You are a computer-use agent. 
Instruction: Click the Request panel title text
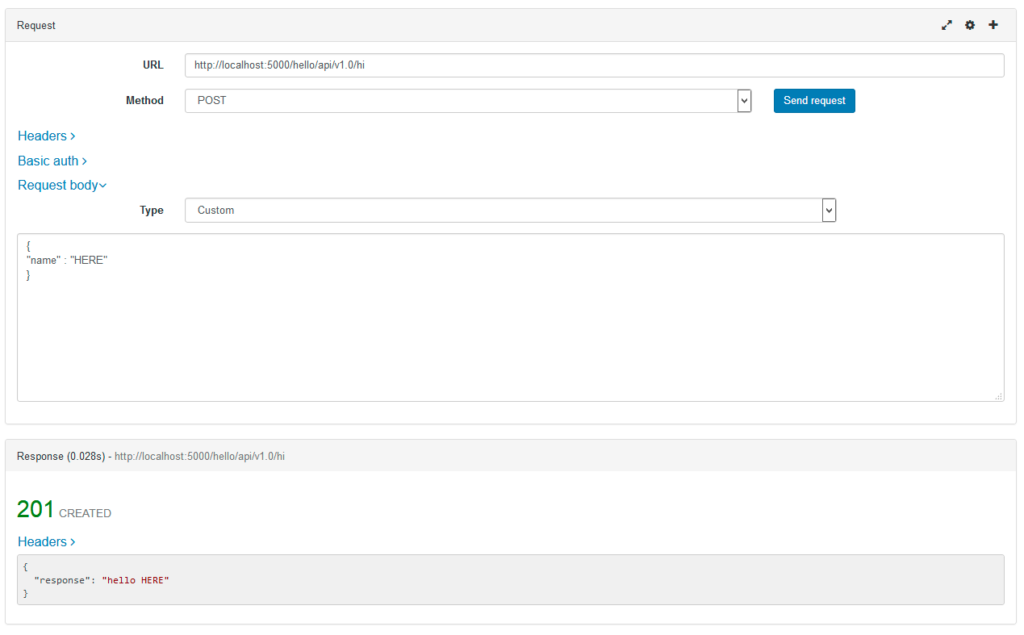36,25
